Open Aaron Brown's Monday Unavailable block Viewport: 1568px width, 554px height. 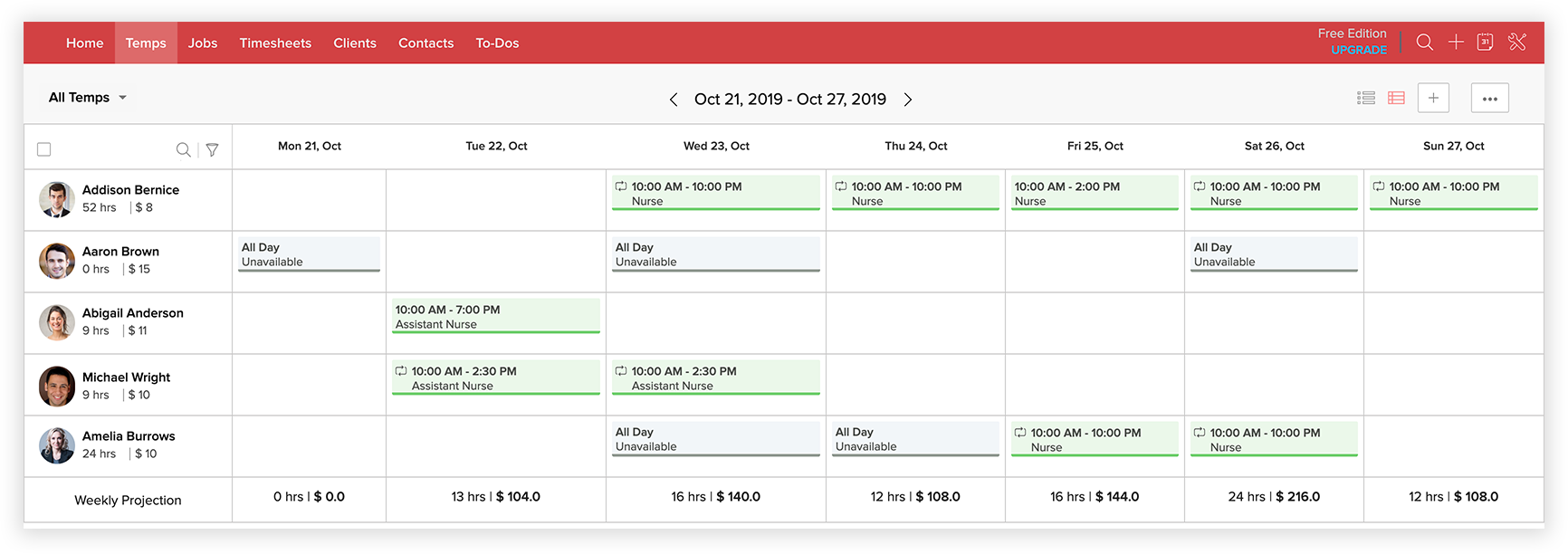pyautogui.click(x=309, y=254)
